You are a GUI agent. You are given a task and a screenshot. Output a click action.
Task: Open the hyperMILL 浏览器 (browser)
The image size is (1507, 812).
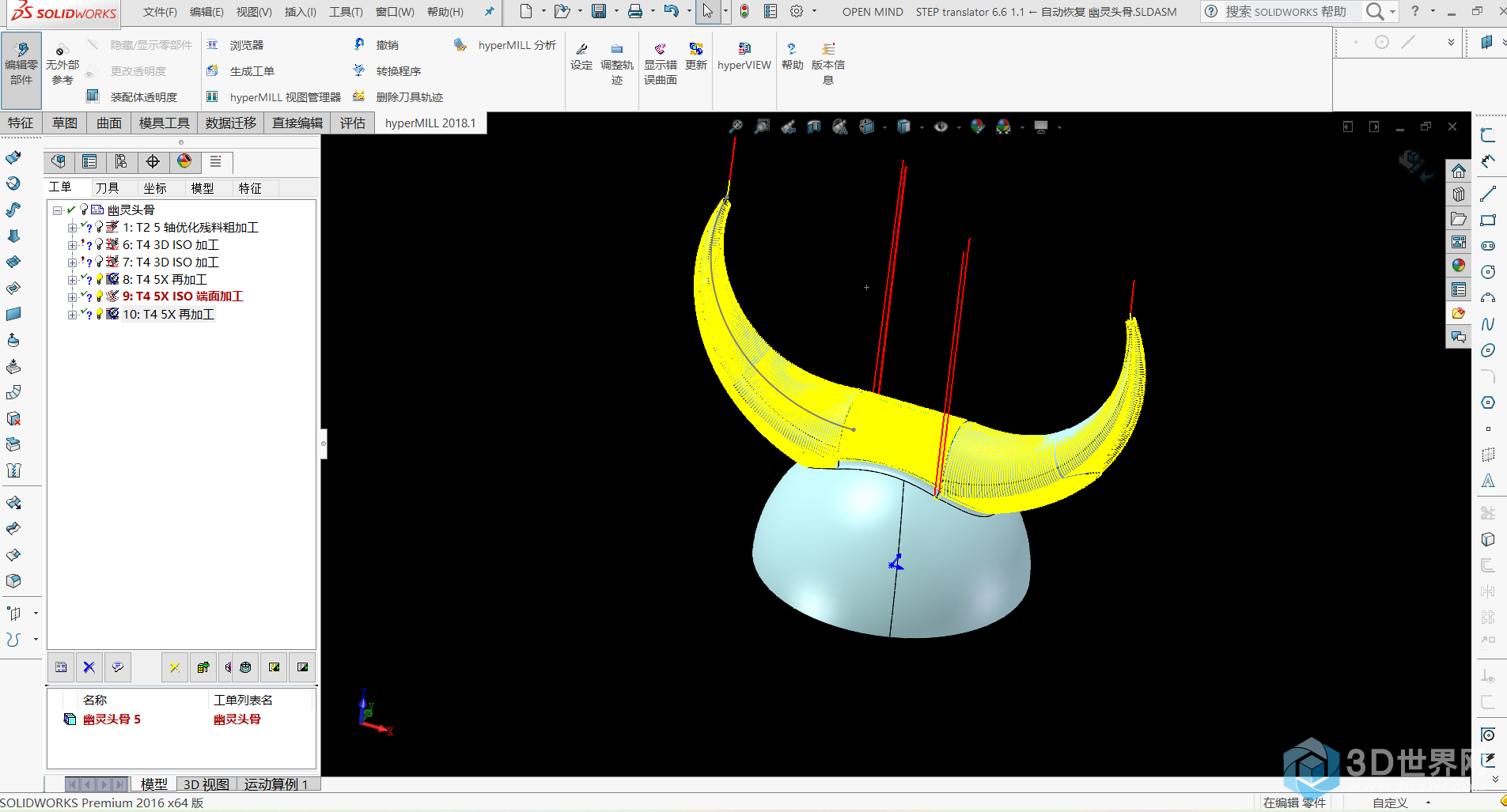[x=235, y=45]
